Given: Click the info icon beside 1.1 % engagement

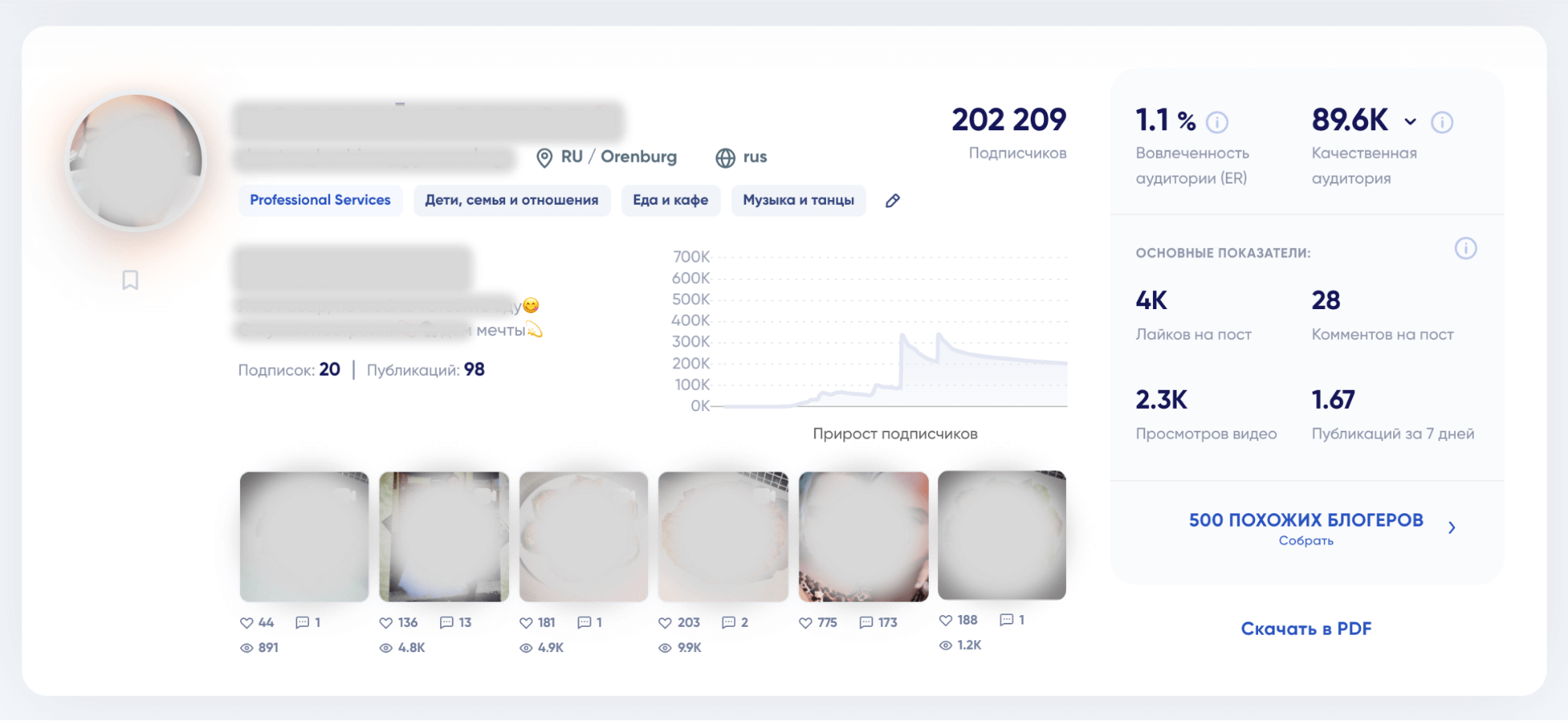Looking at the screenshot, I should [1217, 122].
